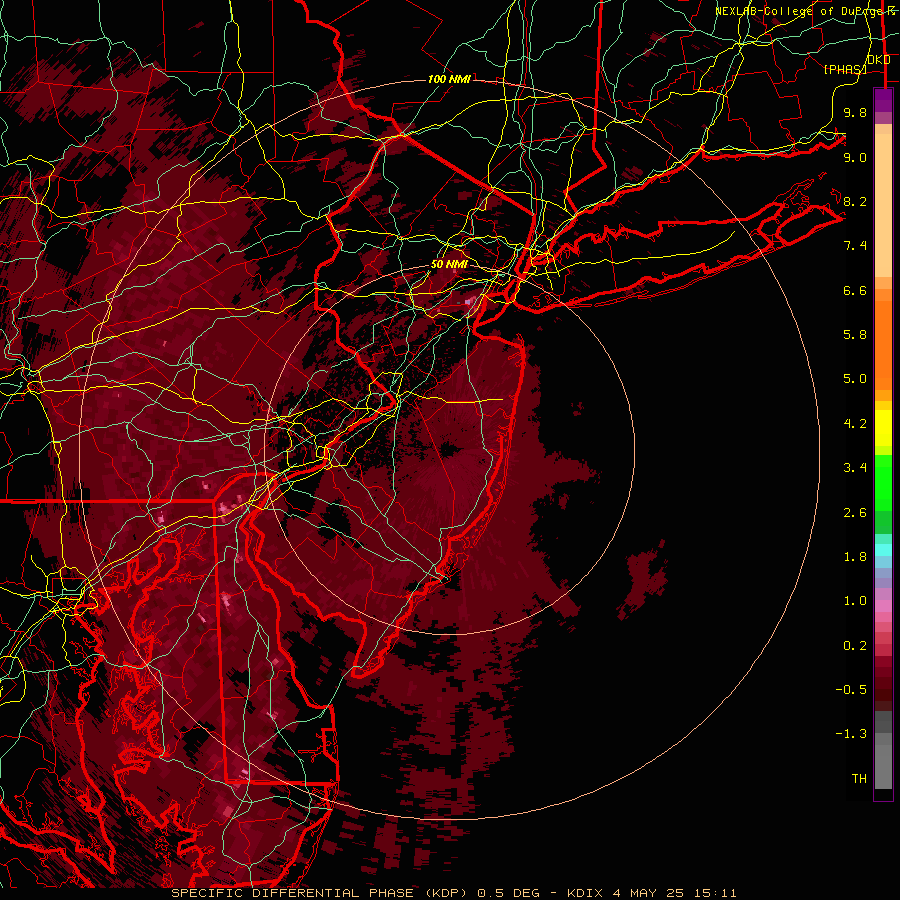900x900 pixels.
Task: Click the 5.0 legend value
Action: [x=855, y=379]
